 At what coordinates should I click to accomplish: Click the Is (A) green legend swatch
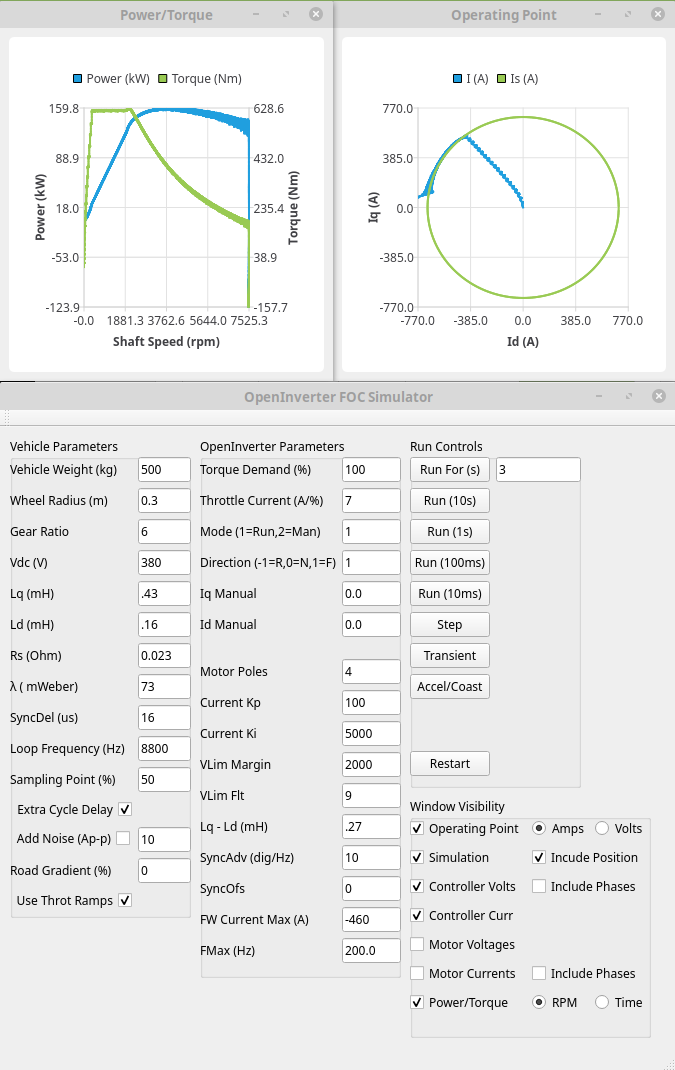click(x=502, y=79)
